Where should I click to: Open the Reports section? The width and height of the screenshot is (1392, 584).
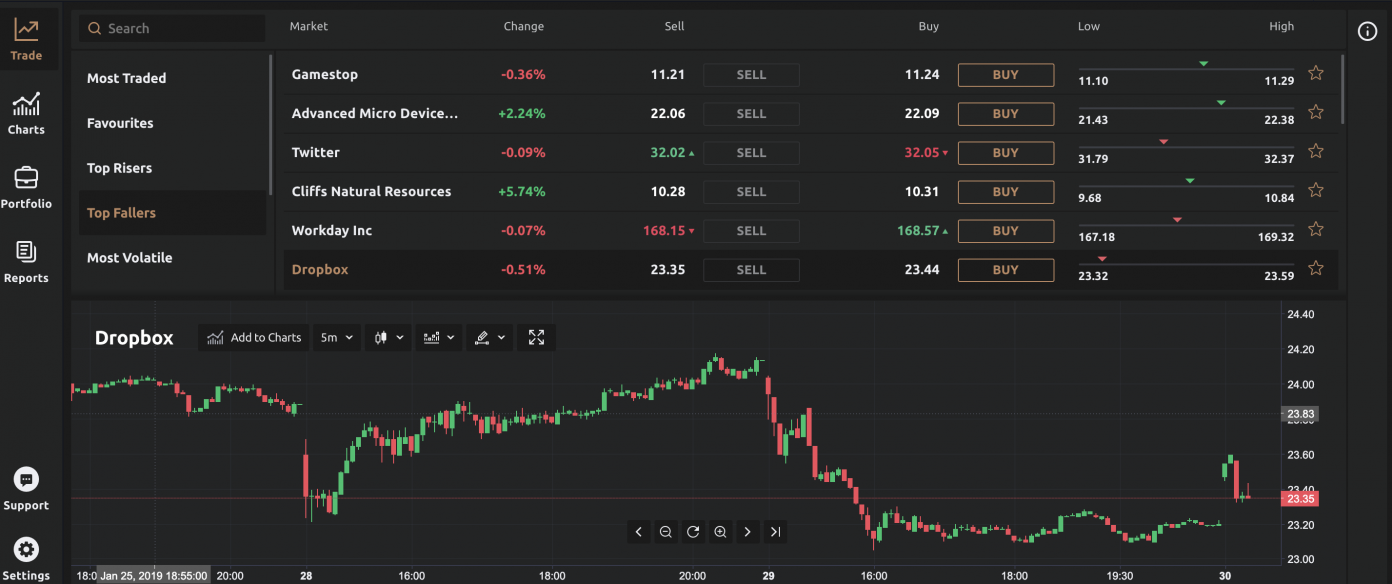(26, 262)
